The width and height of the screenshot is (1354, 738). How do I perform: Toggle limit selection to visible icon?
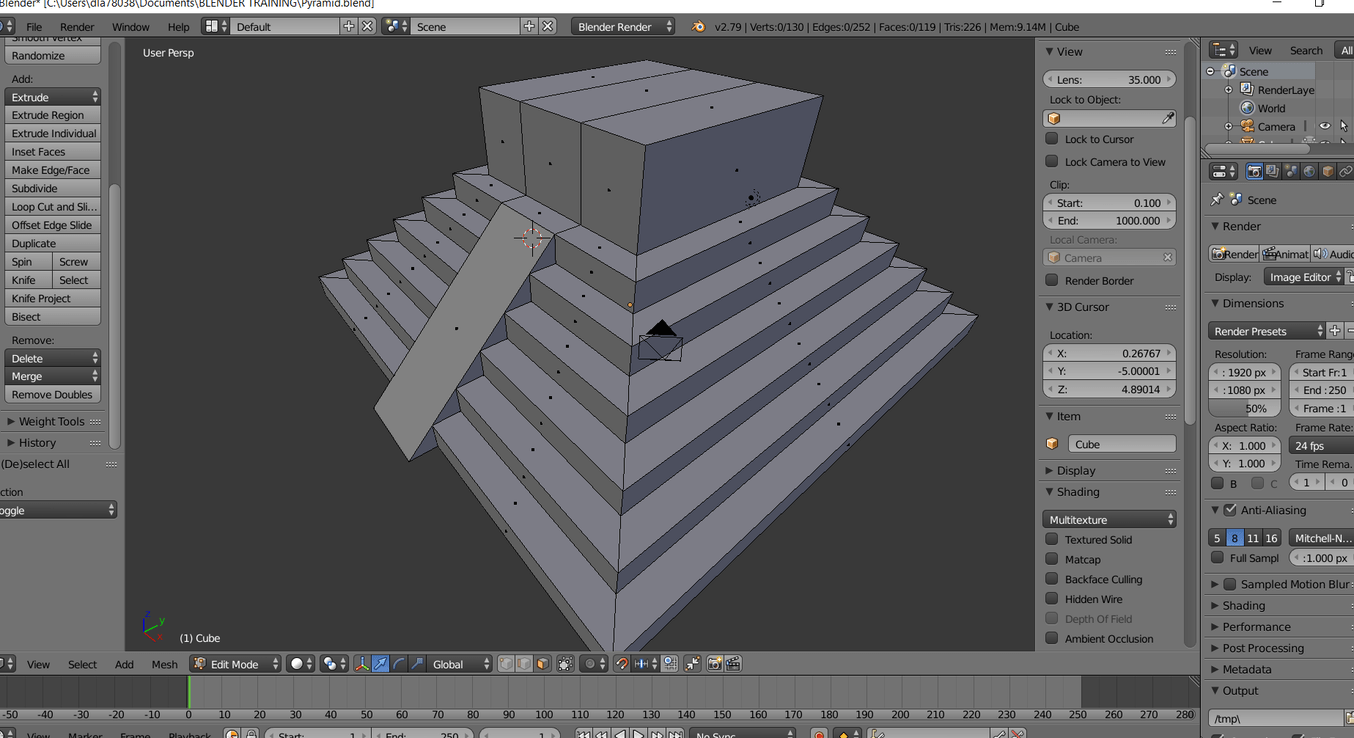tap(566, 664)
